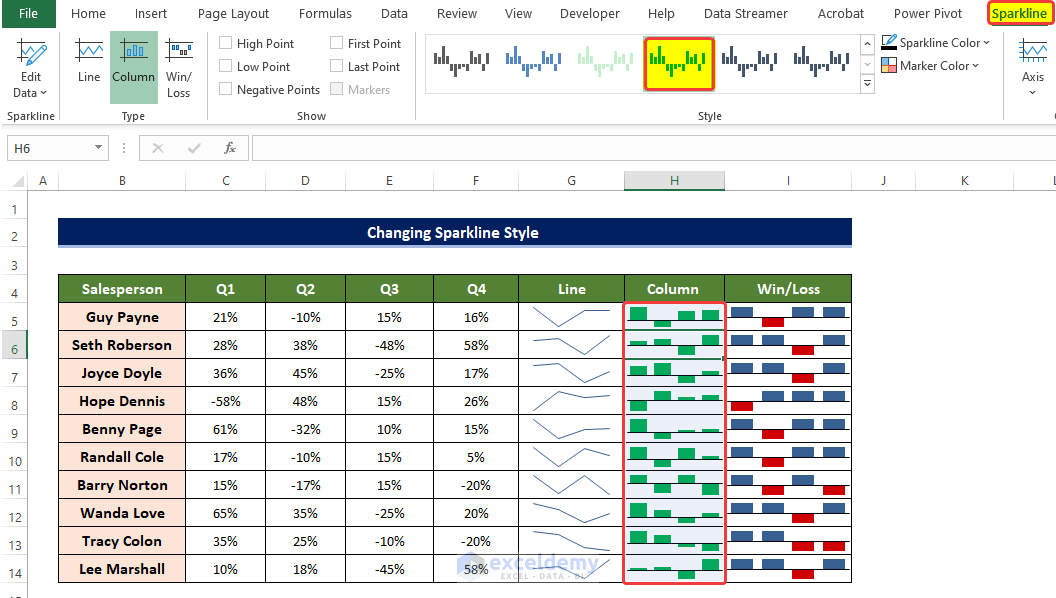Viewport: 1056px width, 598px height.
Task: Enable the Last Point checkbox
Action: 337,66
